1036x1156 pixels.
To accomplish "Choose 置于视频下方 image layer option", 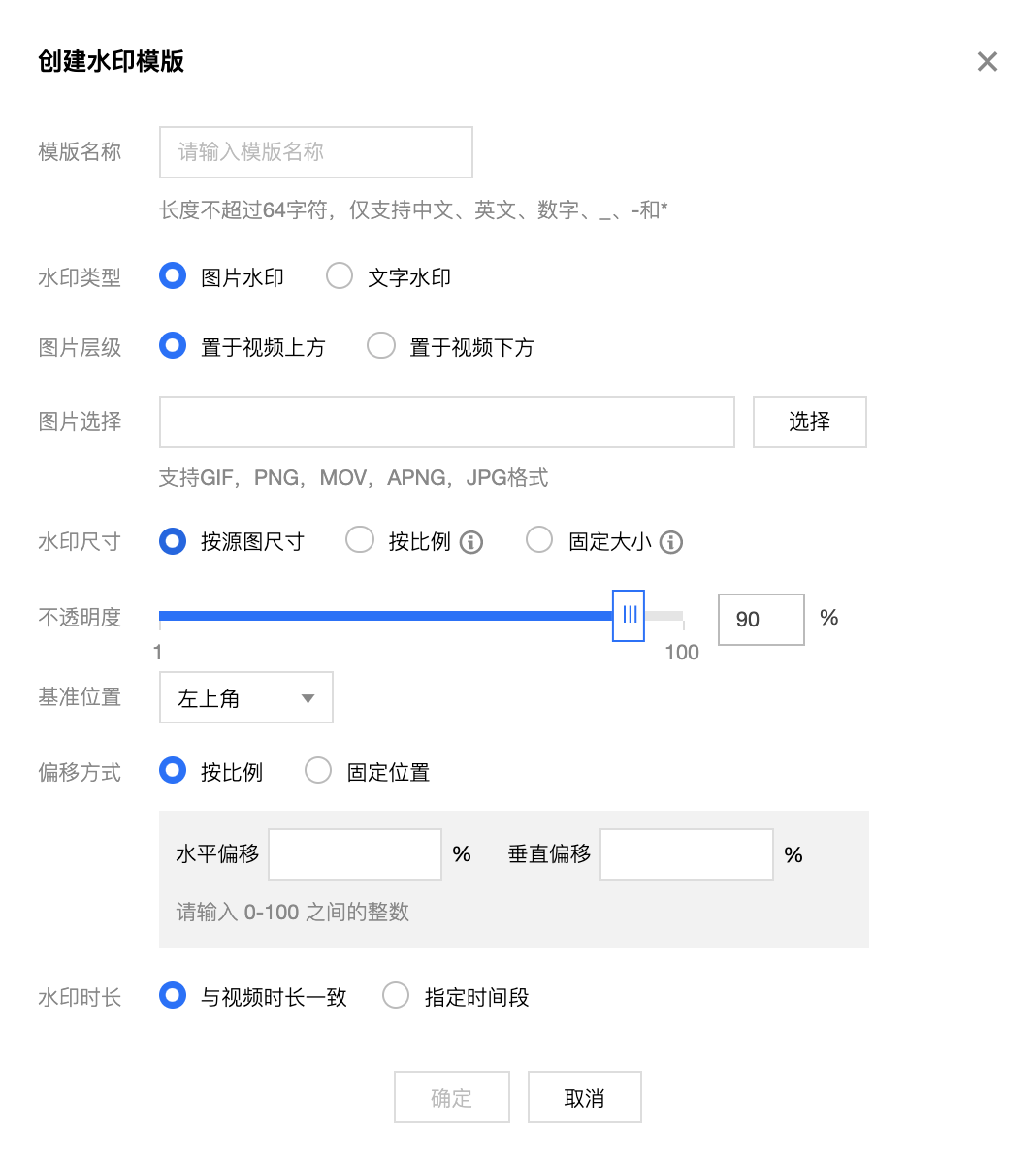I will [381, 346].
